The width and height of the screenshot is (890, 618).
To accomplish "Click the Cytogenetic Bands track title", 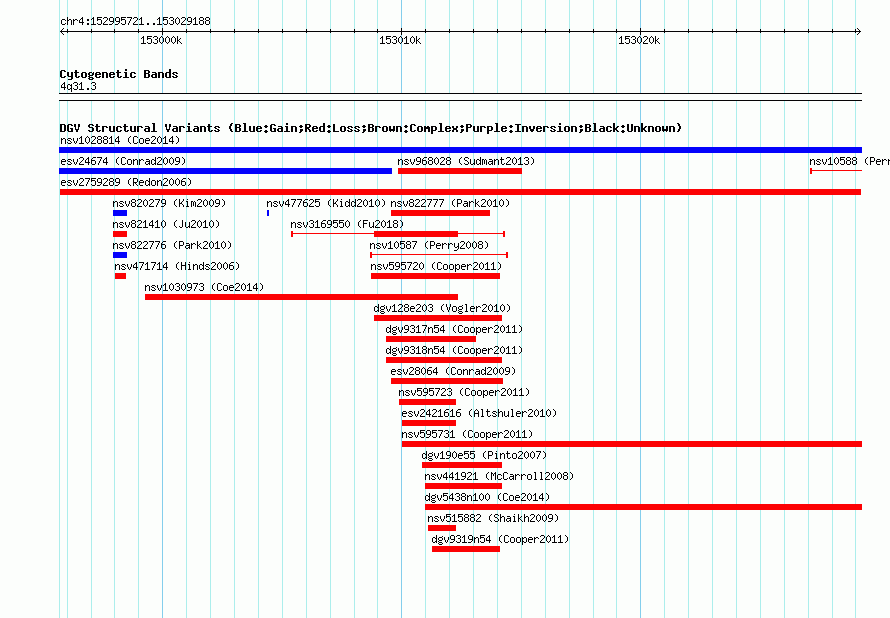I will coord(119,74).
